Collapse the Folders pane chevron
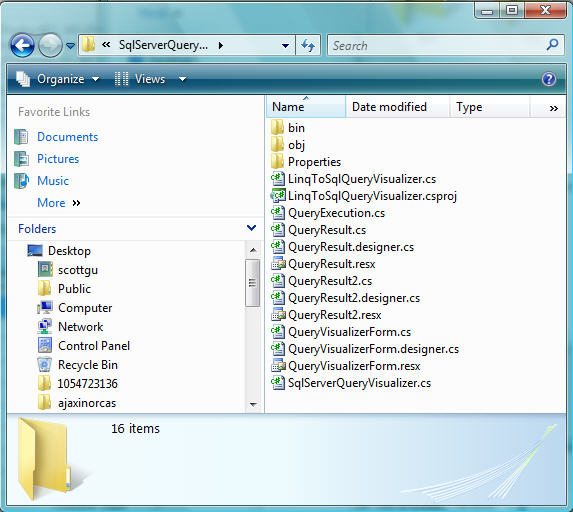The width and height of the screenshot is (573, 512). click(251, 228)
